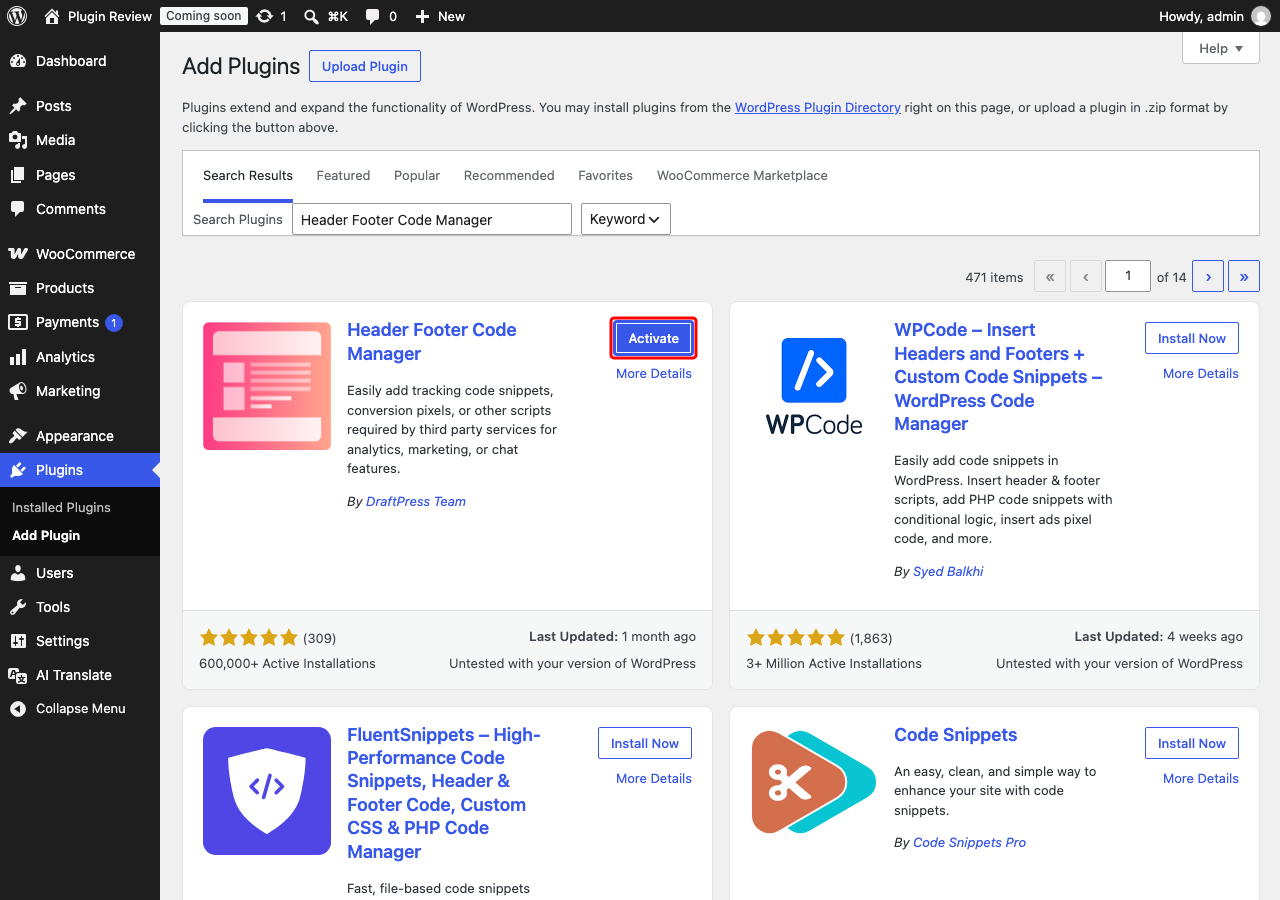Install the WPCode plugin now
Viewport: 1280px width, 900px height.
1192,338
